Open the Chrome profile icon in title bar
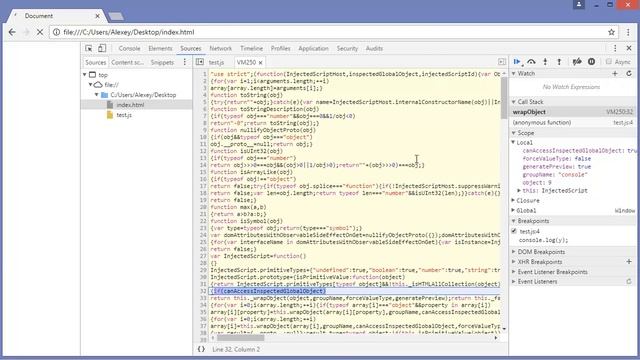 (x=579, y=4)
